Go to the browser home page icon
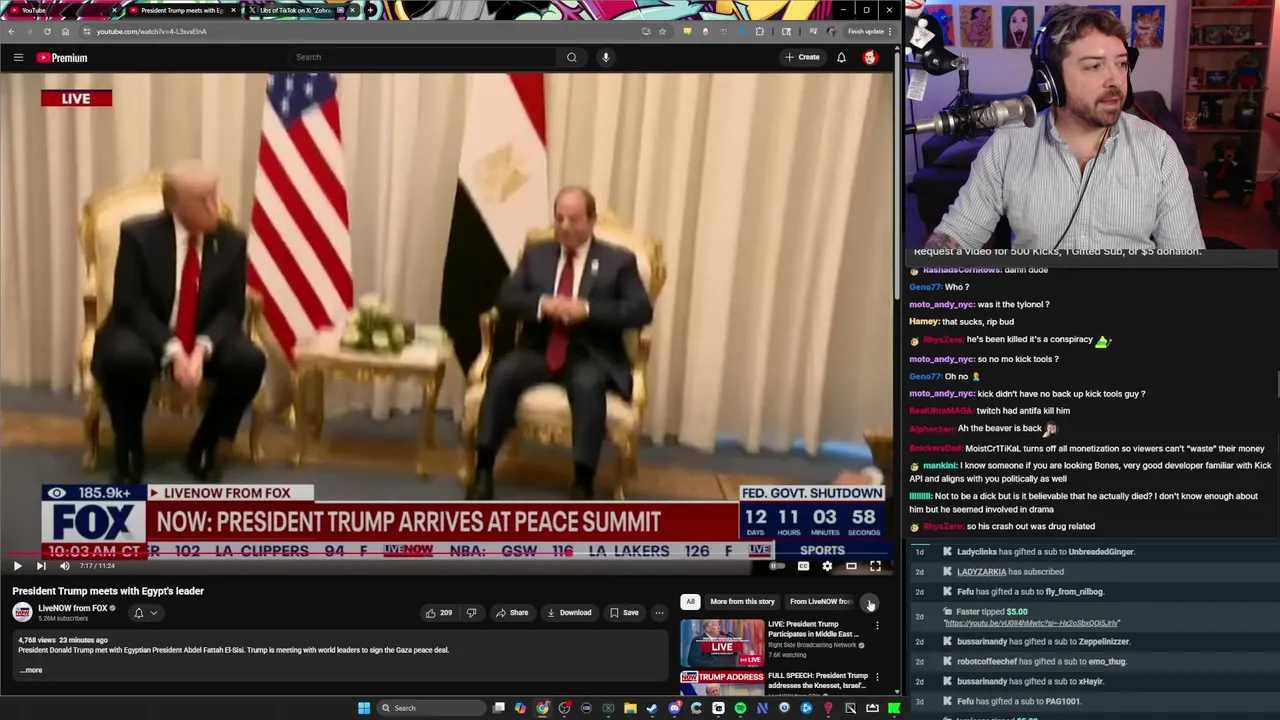1280x720 pixels. tap(65, 31)
